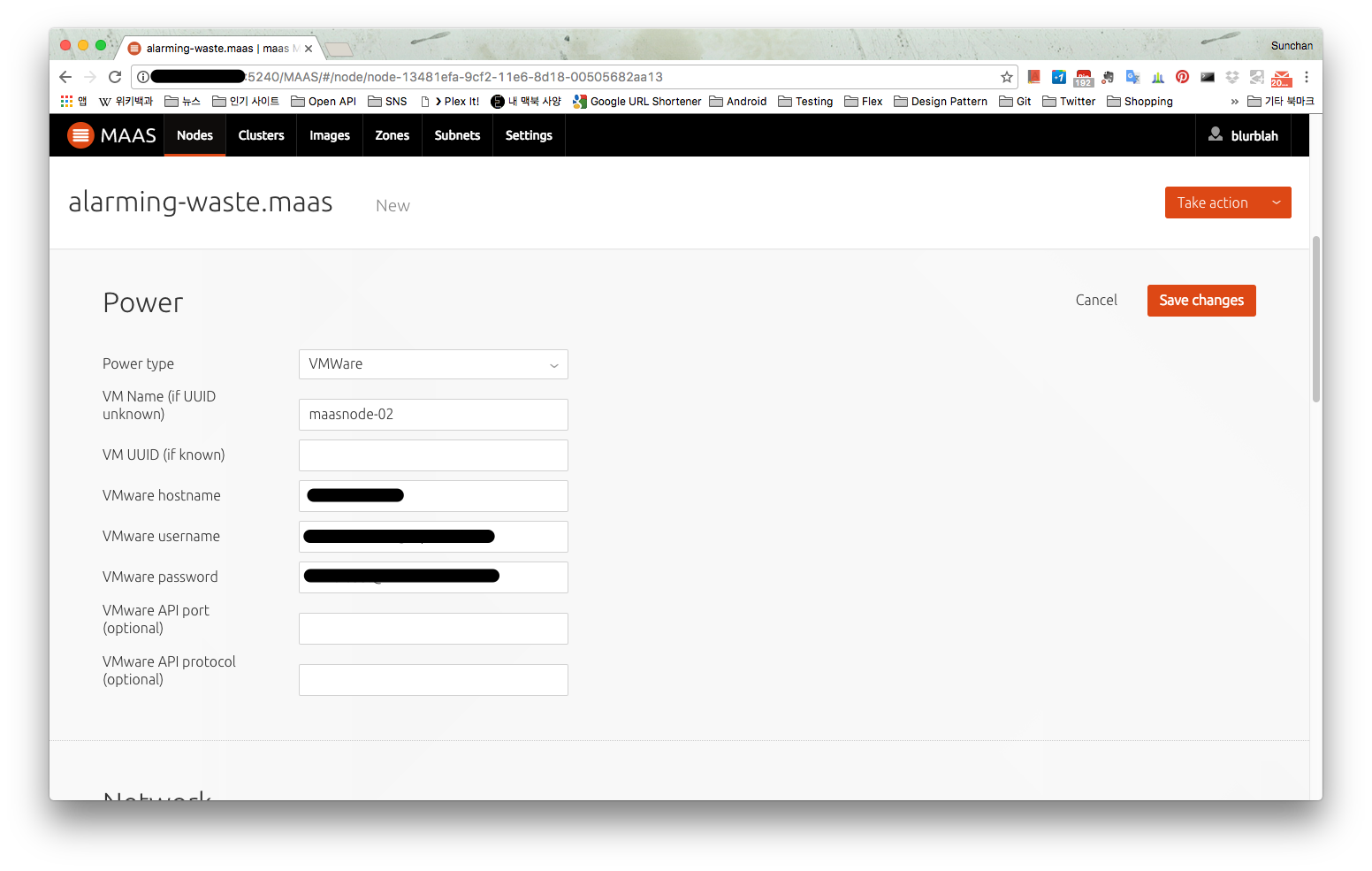Focus the VM UUID input field
Screen dimensions: 1372x871
[x=433, y=455]
